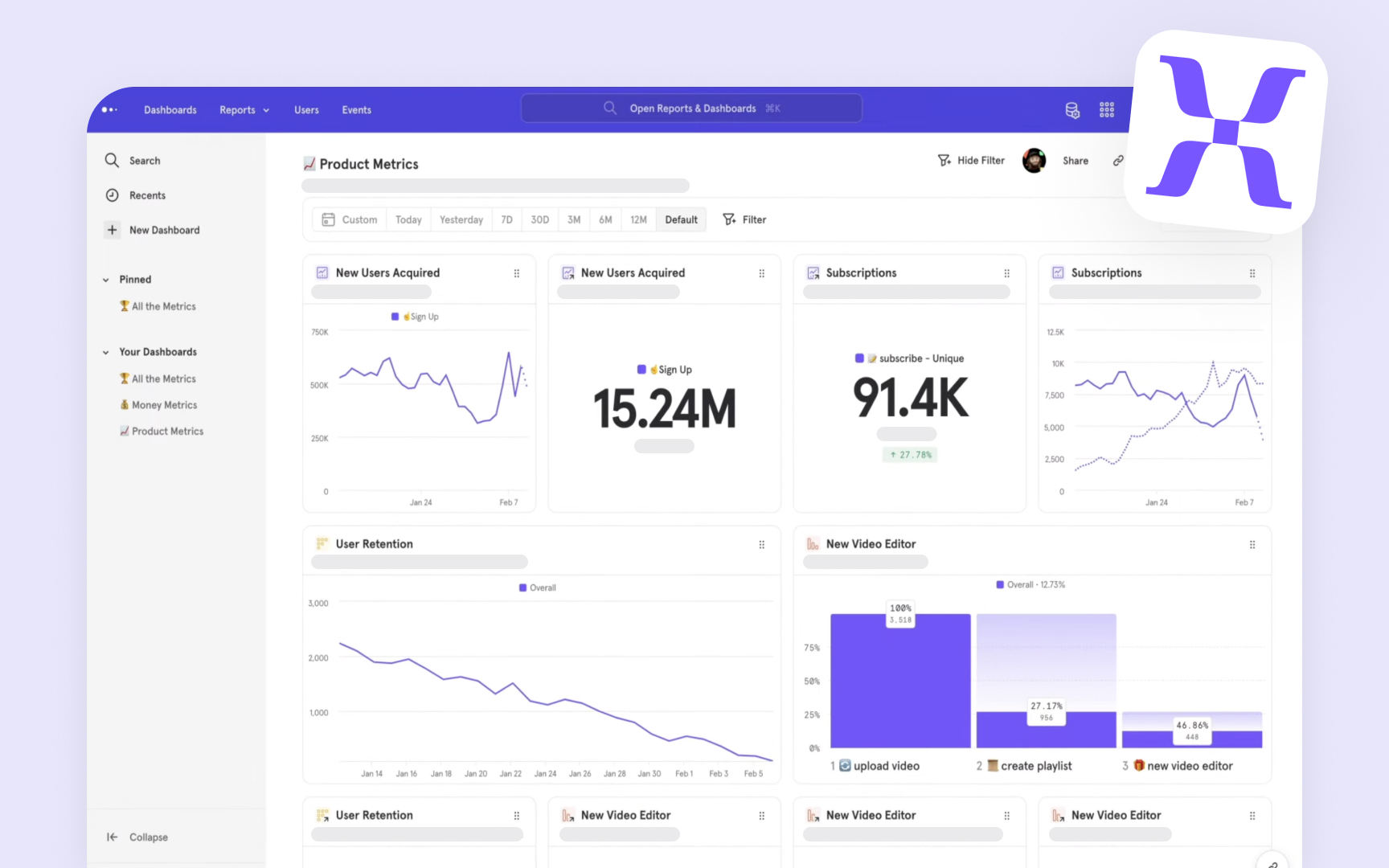Collapse the sidebar with Collapse control
Image resolution: width=1389 pixels, height=868 pixels.
[x=139, y=837]
